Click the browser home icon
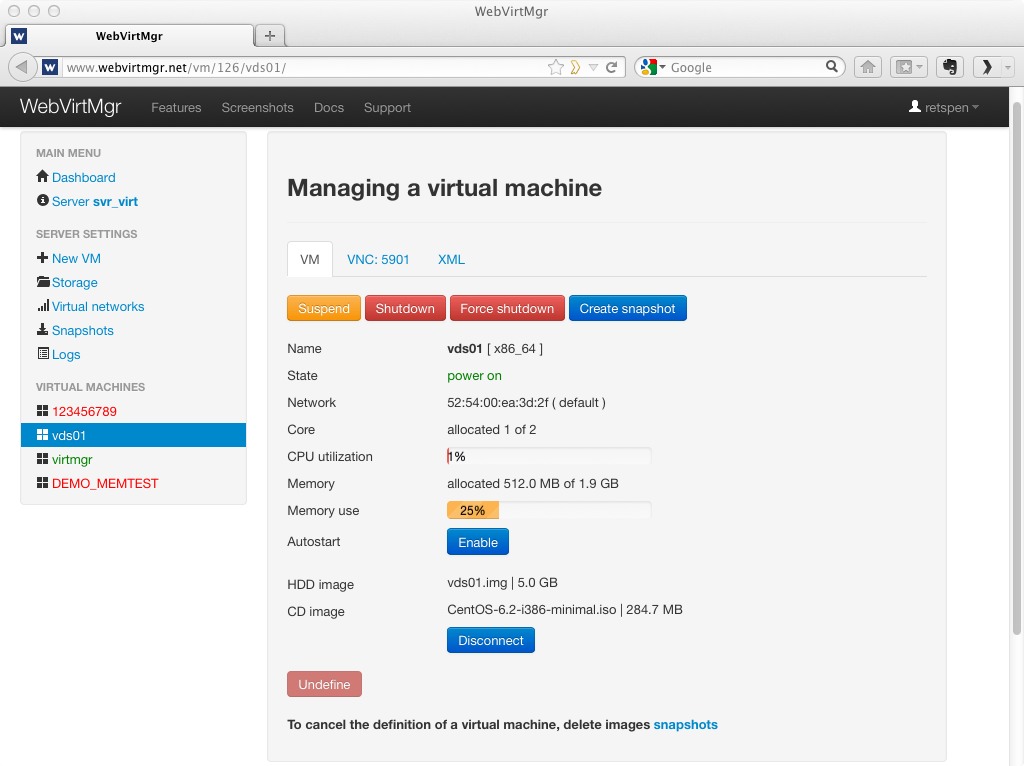The height and width of the screenshot is (766, 1024). coord(868,67)
